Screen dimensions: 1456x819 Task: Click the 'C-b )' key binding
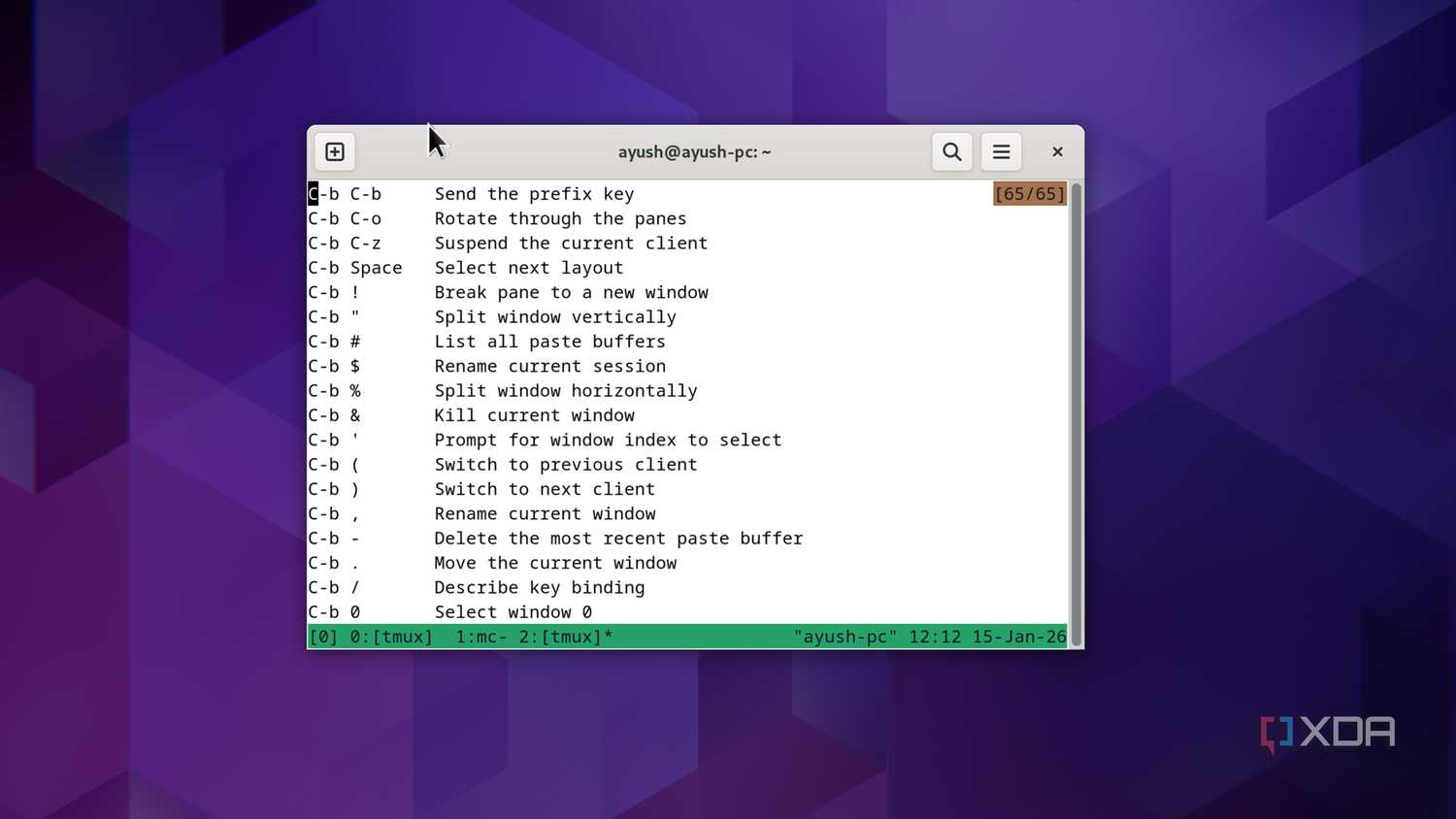point(334,489)
